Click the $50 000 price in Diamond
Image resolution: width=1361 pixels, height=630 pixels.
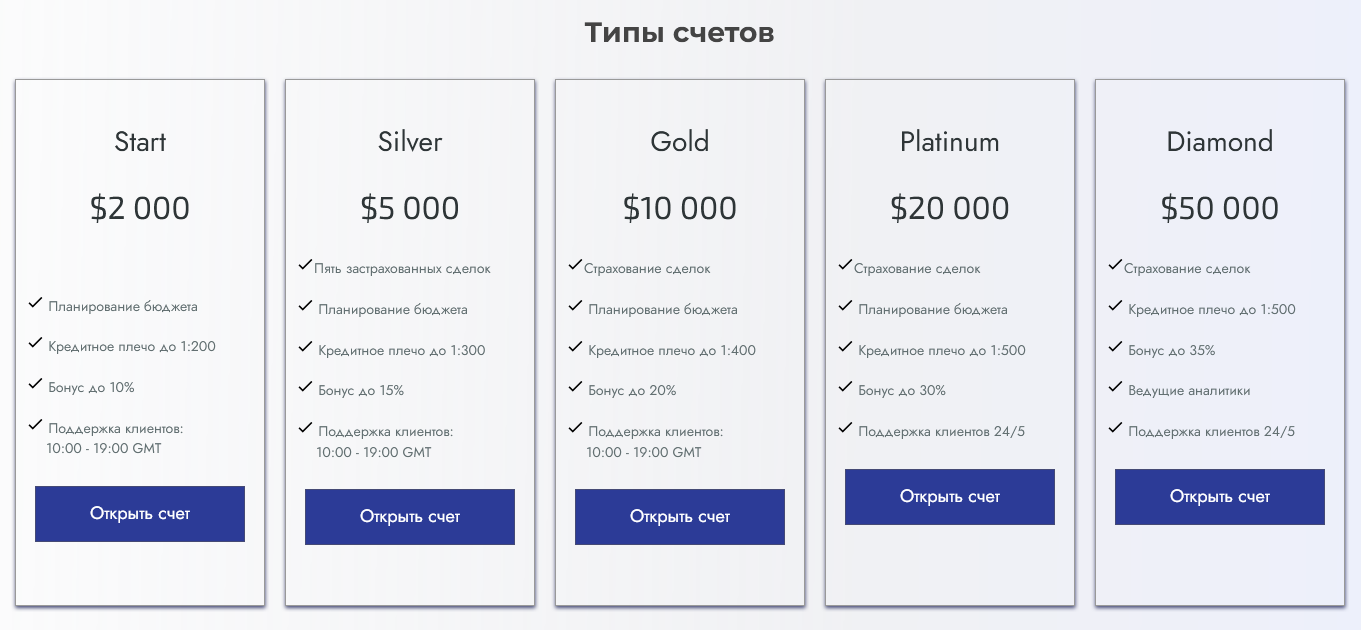pyautogui.click(x=1219, y=208)
